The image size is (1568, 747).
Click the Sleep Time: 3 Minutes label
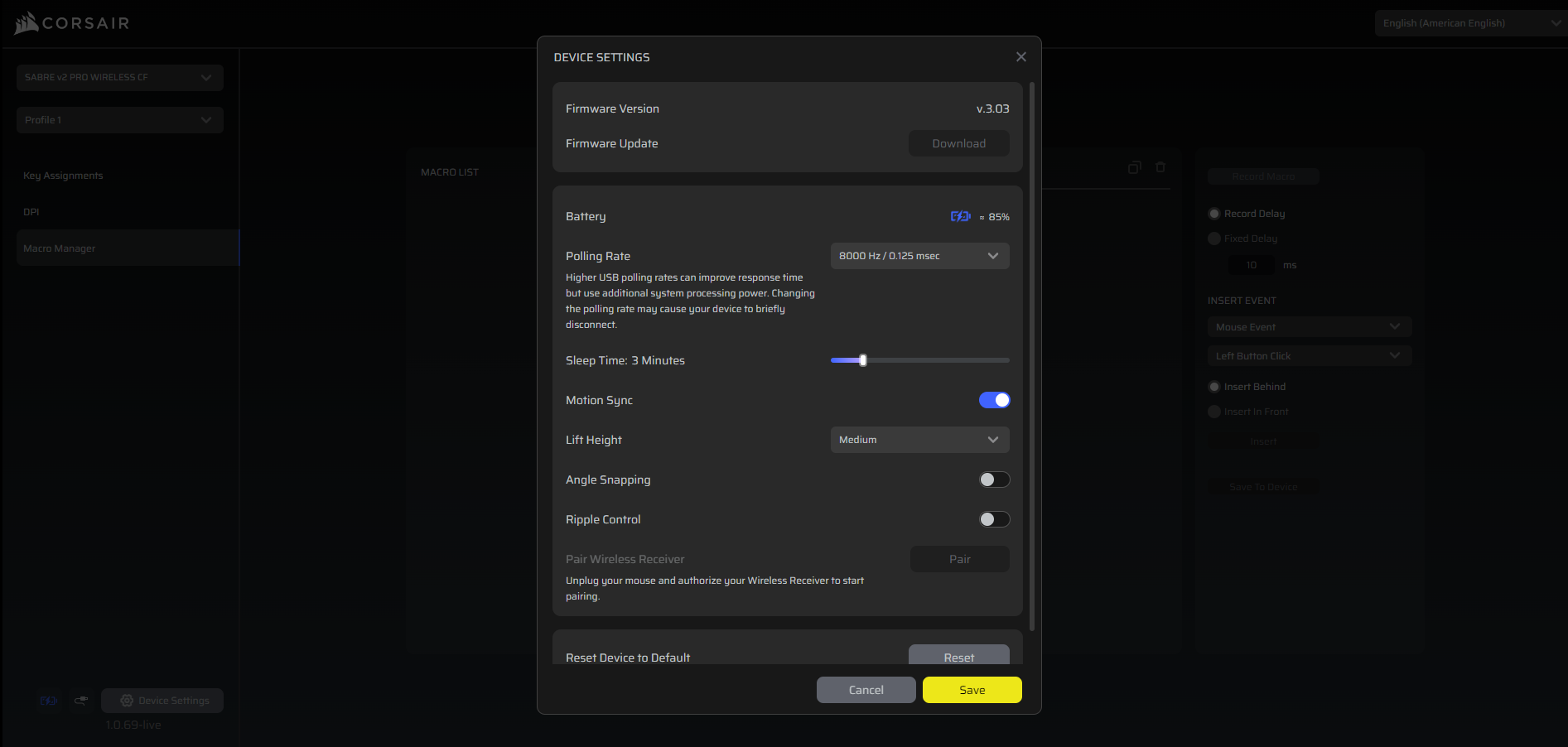(x=625, y=360)
